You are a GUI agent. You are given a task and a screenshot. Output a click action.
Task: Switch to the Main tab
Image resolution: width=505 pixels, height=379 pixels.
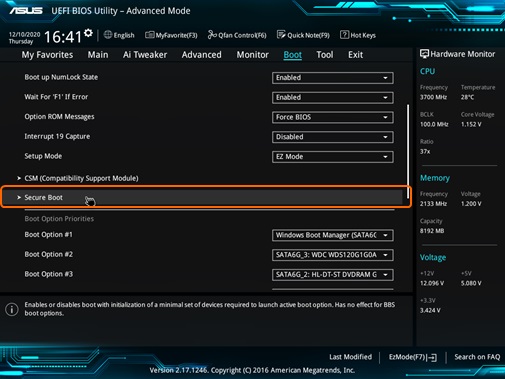98,55
